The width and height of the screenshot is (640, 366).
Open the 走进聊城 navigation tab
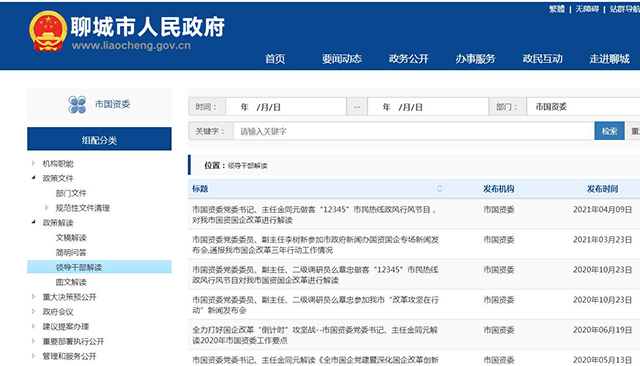tap(609, 59)
